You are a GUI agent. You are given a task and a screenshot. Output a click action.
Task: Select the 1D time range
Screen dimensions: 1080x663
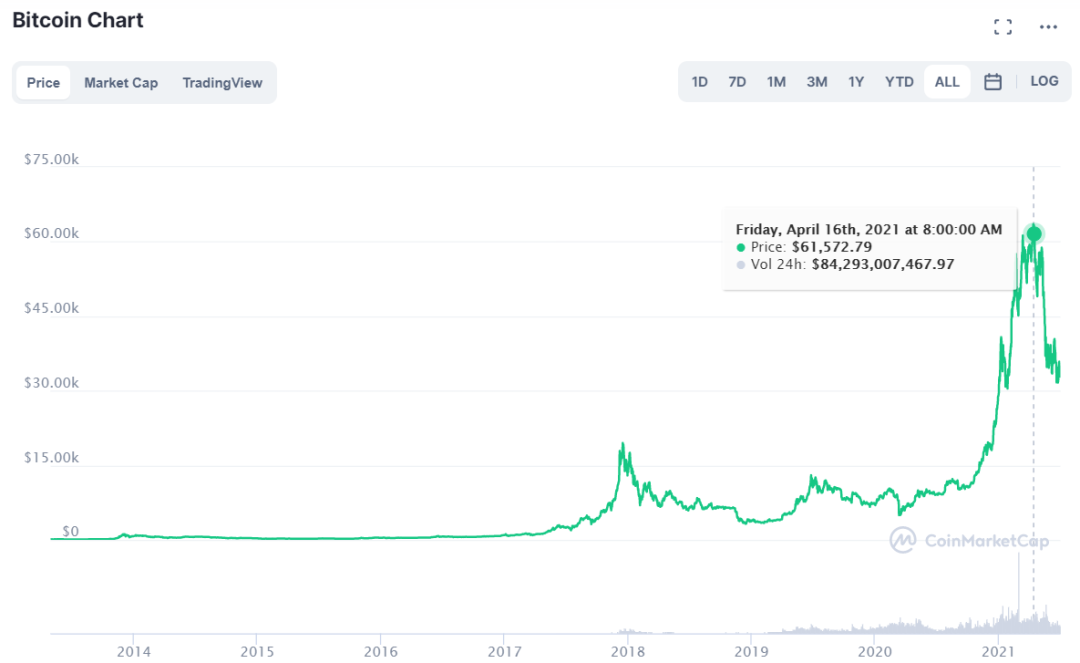[x=700, y=82]
